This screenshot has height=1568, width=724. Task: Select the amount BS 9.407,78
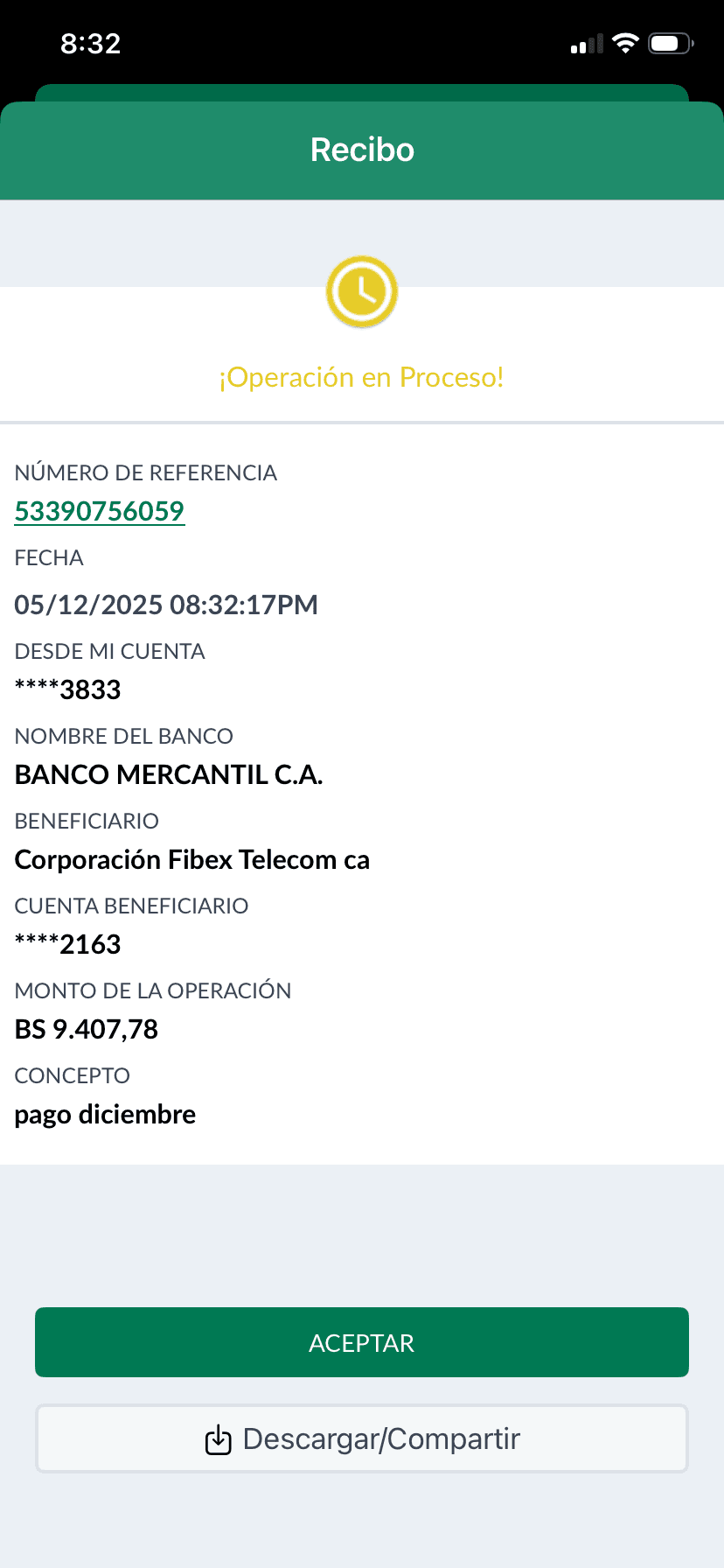pos(87,1029)
